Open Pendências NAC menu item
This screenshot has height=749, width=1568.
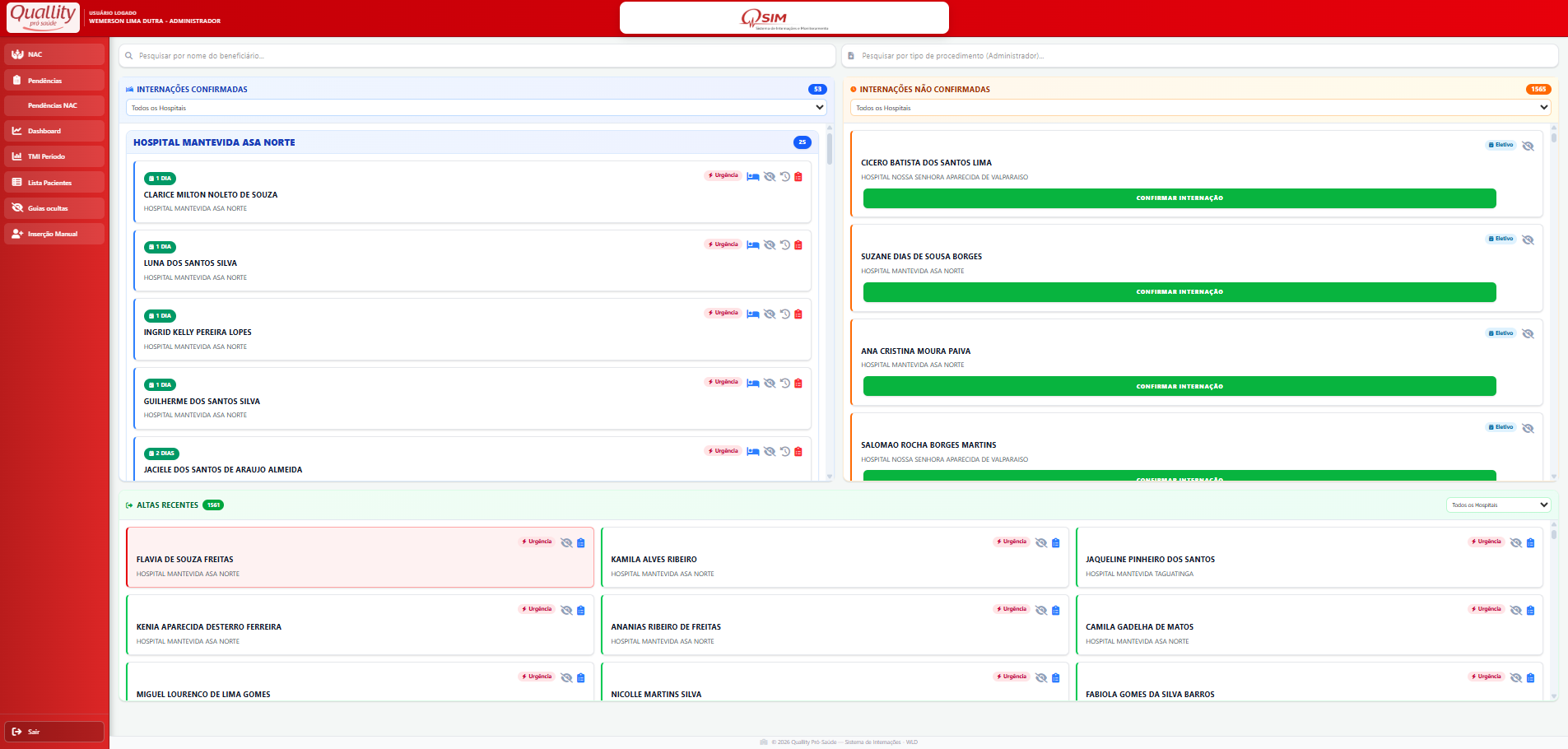click(54, 105)
